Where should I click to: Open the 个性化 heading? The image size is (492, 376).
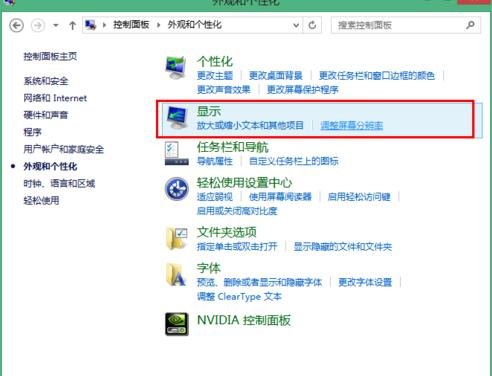click(x=215, y=62)
